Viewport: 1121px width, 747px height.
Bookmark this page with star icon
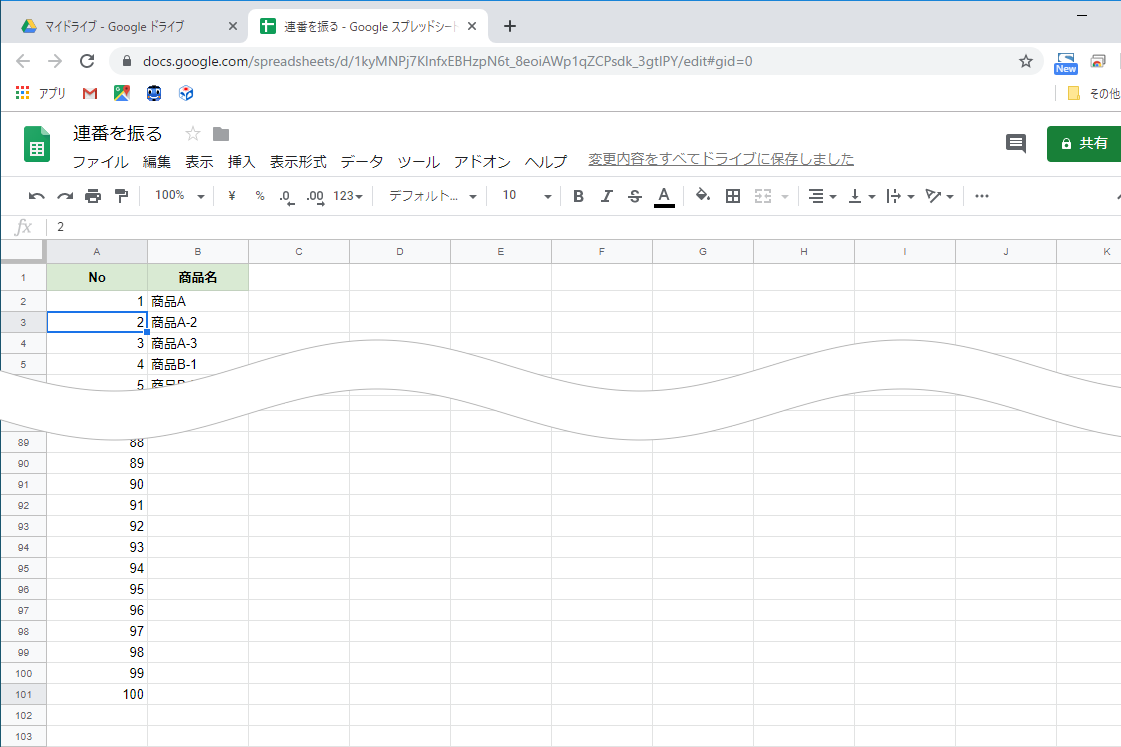(1026, 61)
